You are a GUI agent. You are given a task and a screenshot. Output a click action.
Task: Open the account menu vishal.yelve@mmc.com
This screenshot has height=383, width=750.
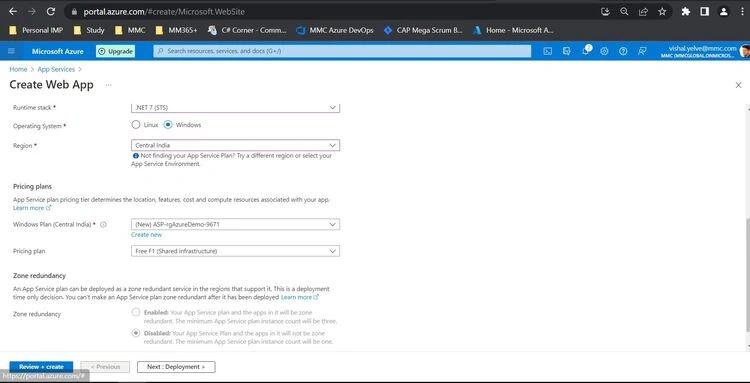coord(705,51)
